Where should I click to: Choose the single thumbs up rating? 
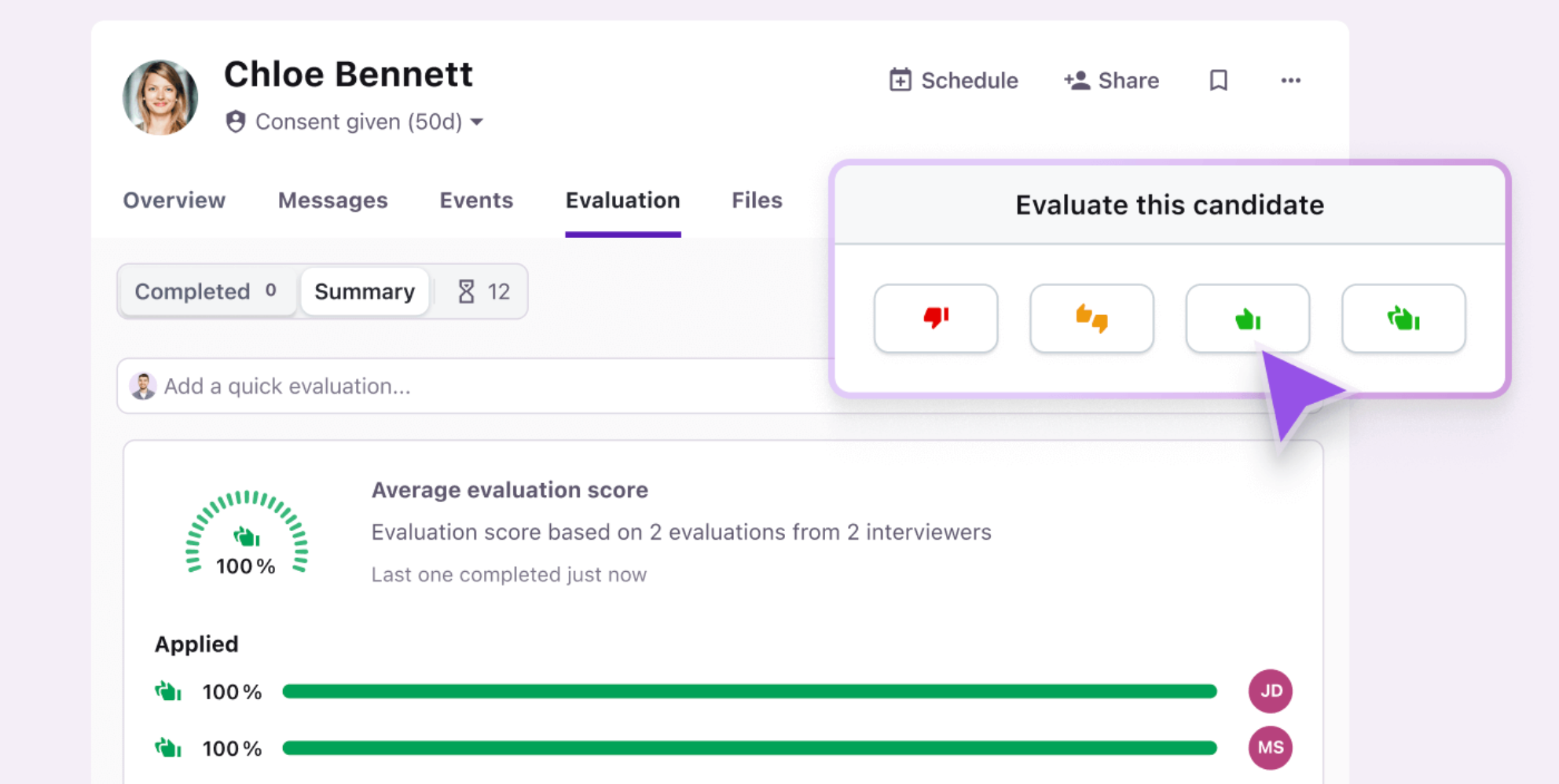[1247, 318]
